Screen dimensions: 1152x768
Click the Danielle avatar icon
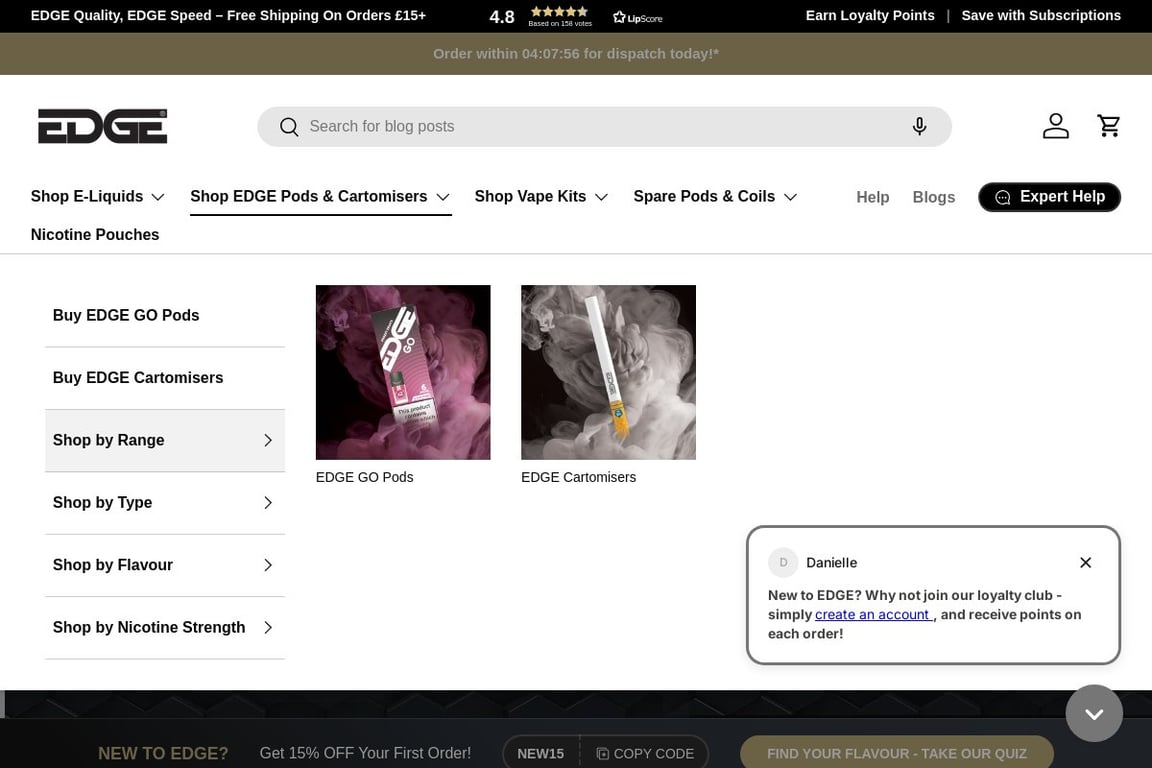click(783, 562)
